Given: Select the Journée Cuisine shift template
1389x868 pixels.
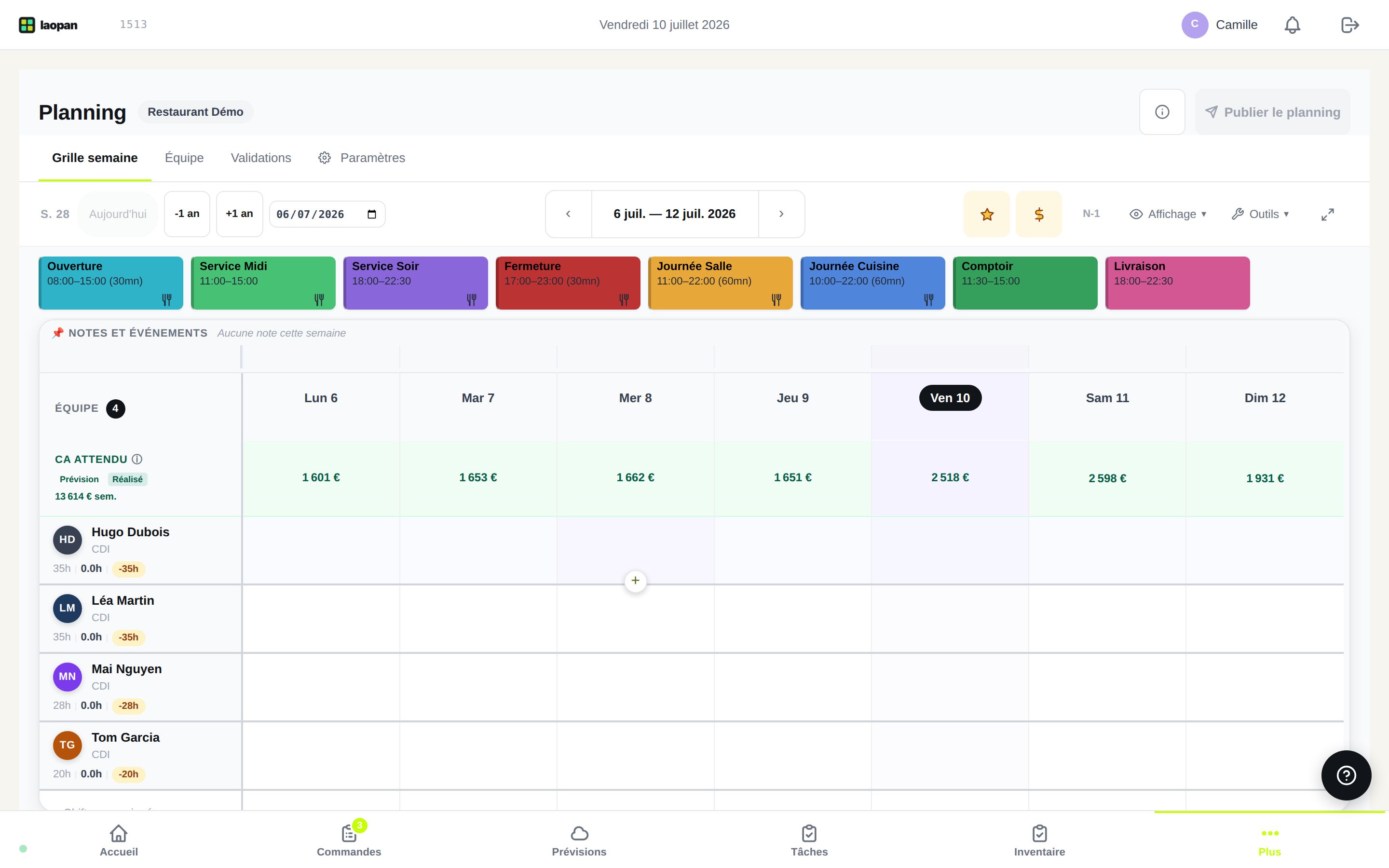Looking at the screenshot, I should [x=872, y=283].
